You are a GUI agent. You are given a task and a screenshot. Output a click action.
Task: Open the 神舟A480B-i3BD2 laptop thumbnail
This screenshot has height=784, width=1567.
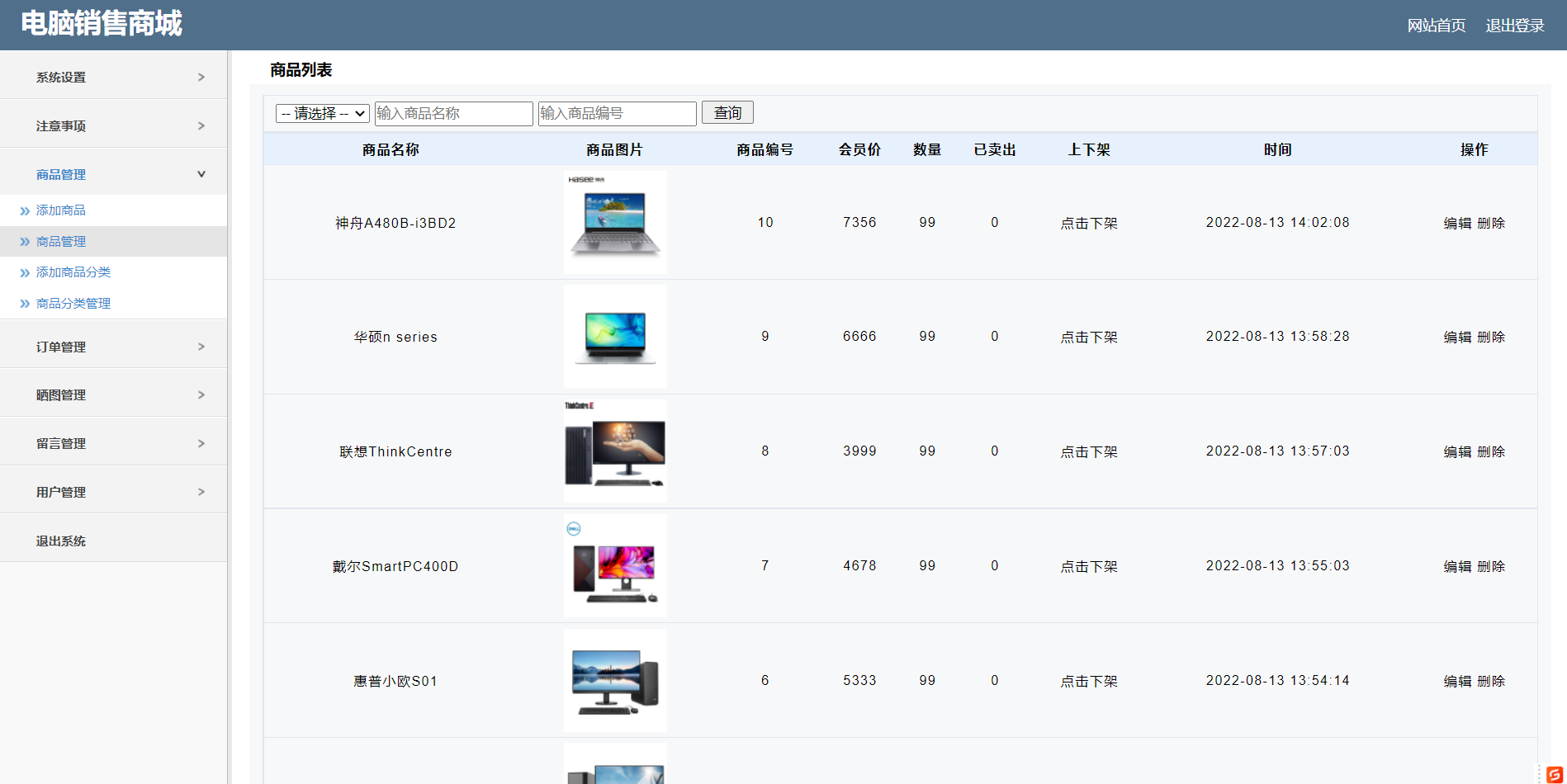point(615,222)
